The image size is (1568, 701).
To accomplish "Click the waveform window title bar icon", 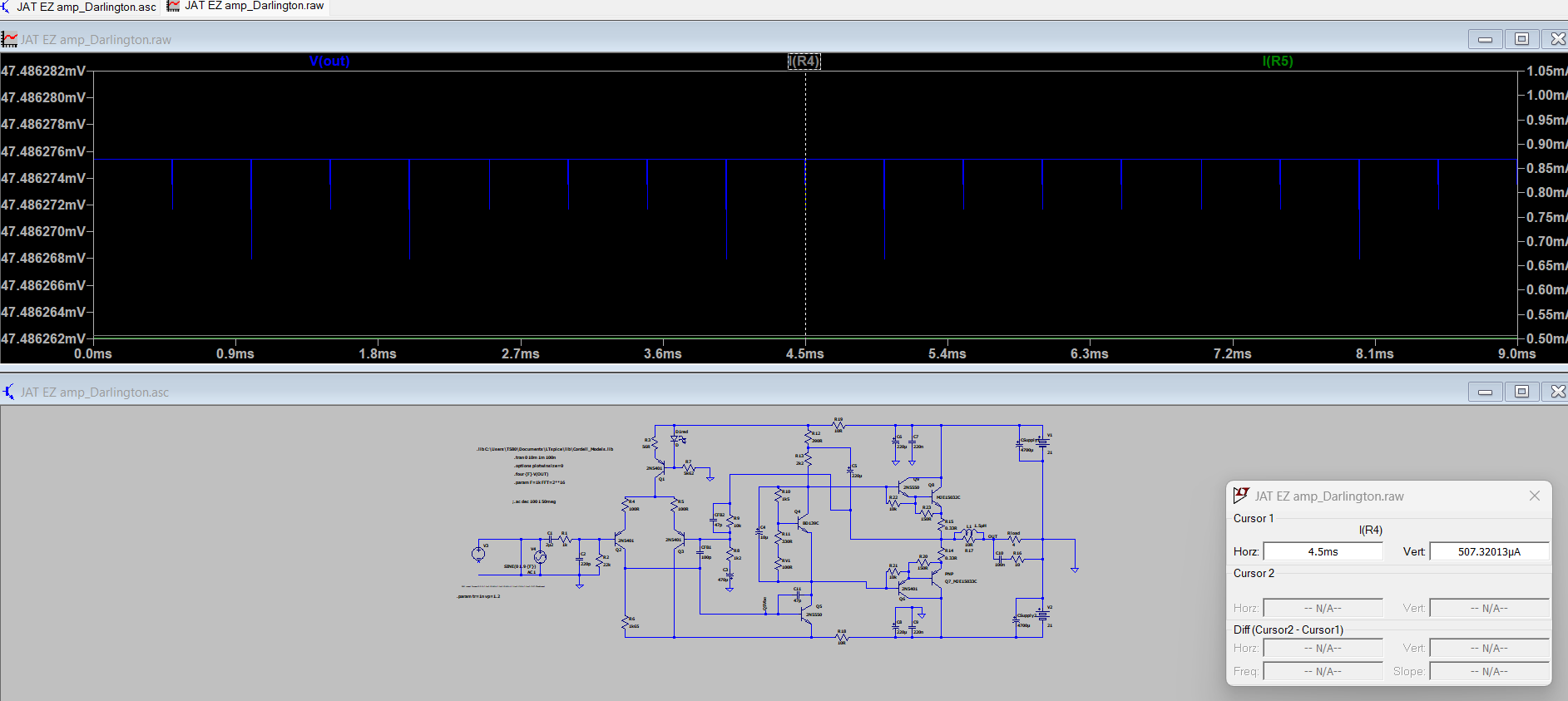I will coord(9,39).
